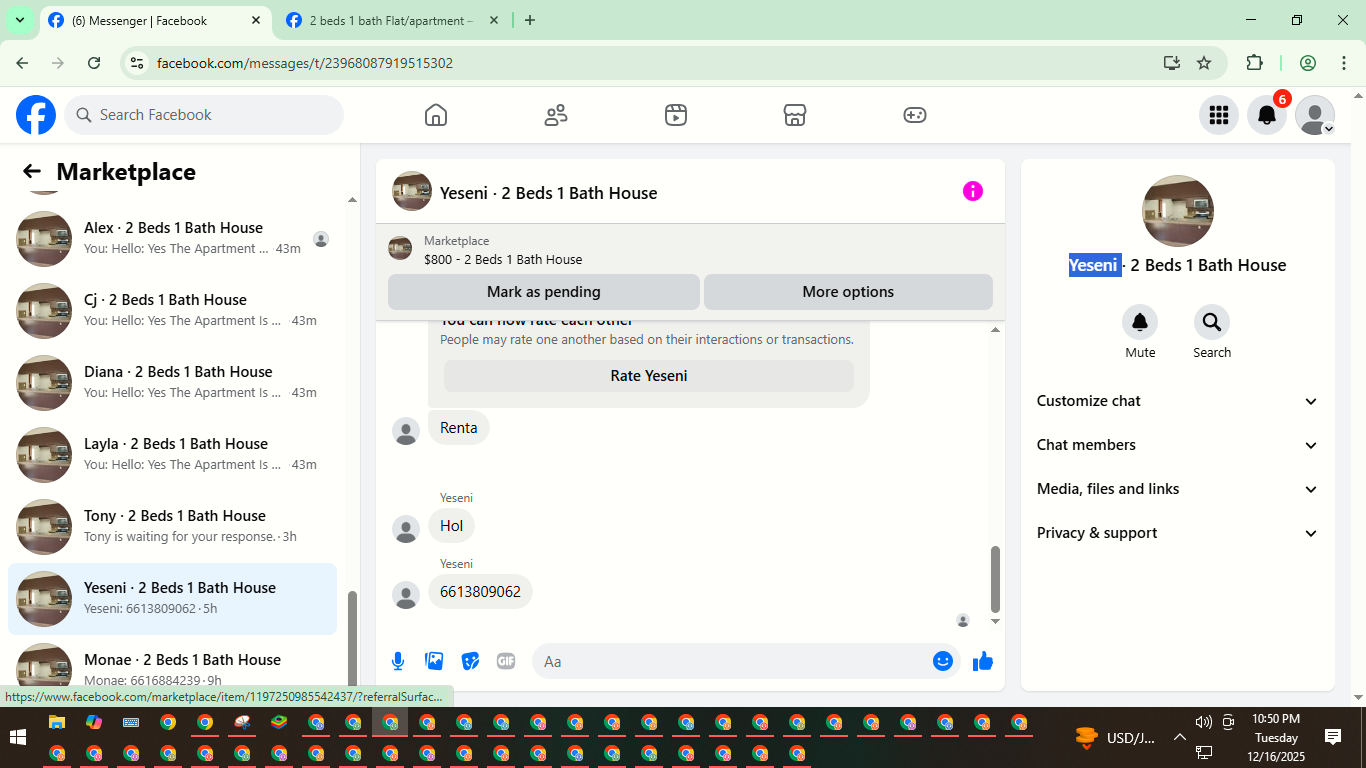Search within the conversation using the magnifier
The image size is (1366, 768).
point(1212,322)
